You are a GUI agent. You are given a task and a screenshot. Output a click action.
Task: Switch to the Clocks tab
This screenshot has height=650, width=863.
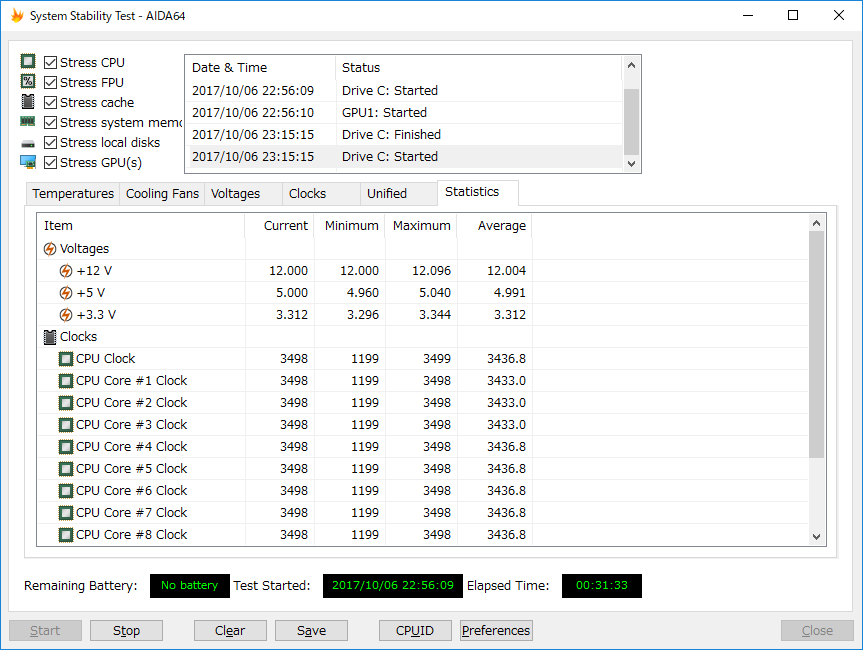(321, 194)
